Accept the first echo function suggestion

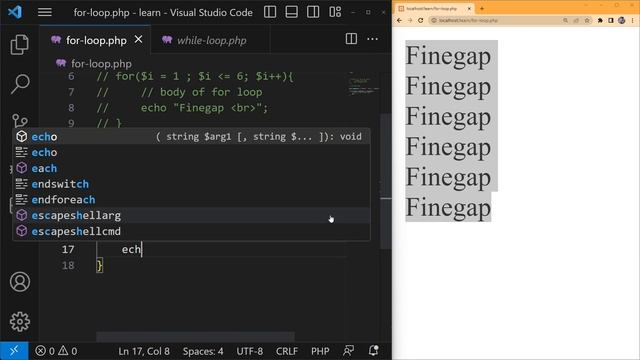click(191, 136)
